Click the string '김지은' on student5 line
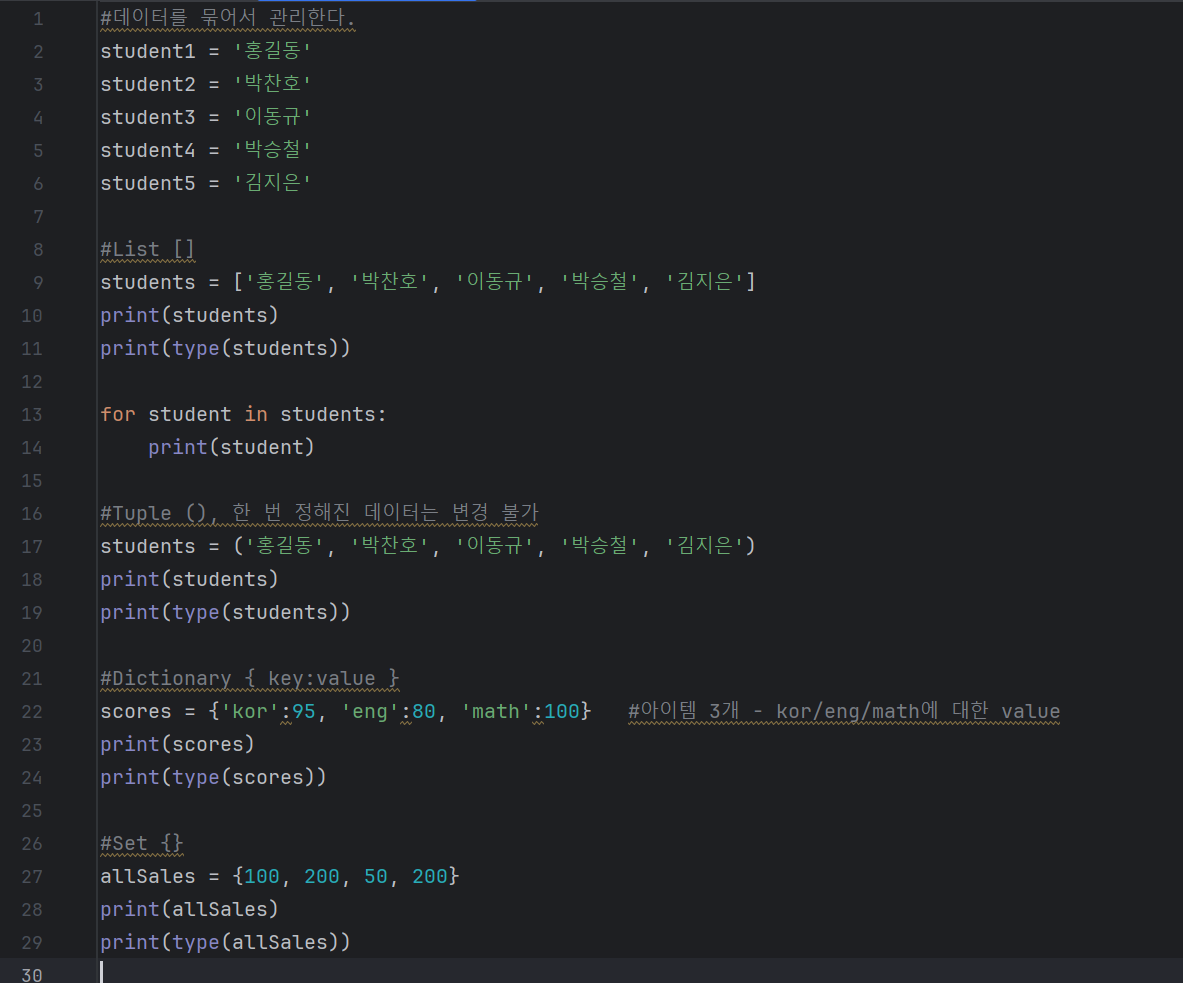Image resolution: width=1183 pixels, height=983 pixels. 272,183
